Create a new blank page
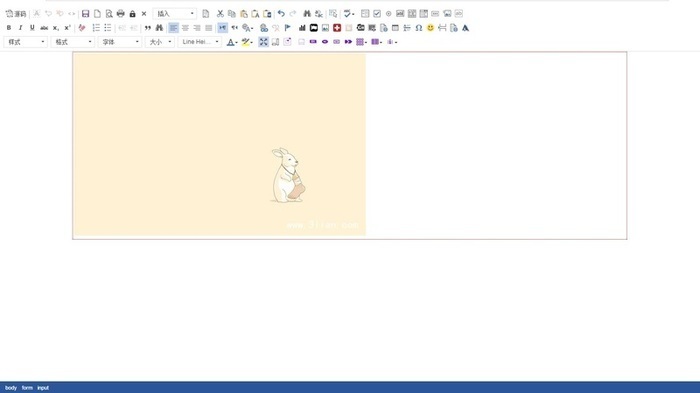The height and width of the screenshot is (393, 700). (x=97, y=14)
